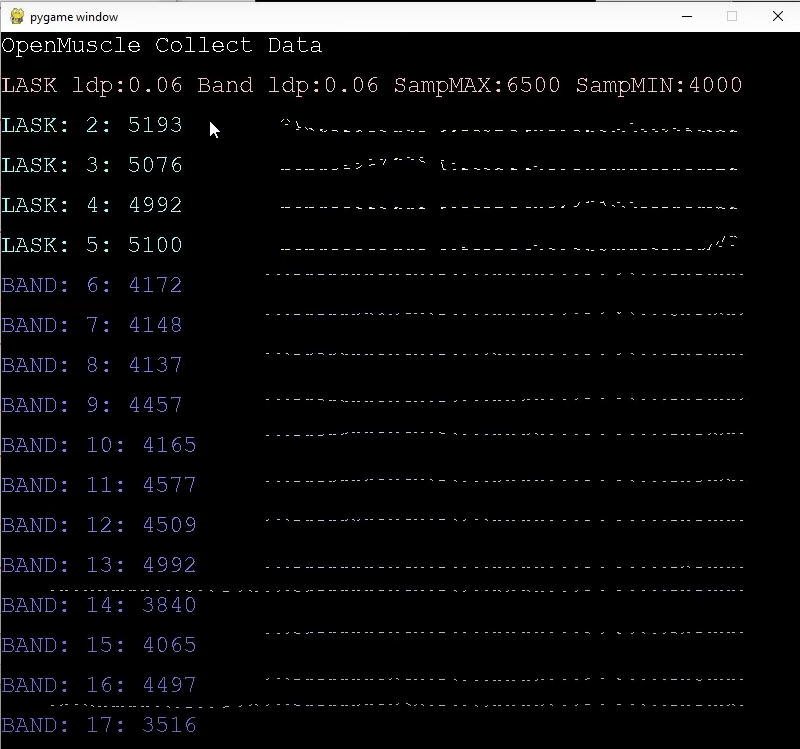Click the LASK 3 signal trace plot

tap(509, 164)
